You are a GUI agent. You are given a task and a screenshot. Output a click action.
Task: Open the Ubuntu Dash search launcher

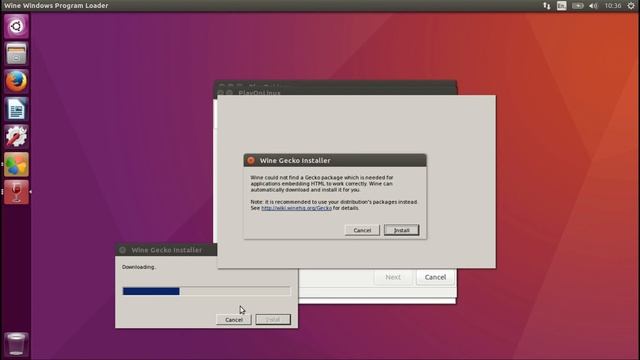(x=16, y=27)
